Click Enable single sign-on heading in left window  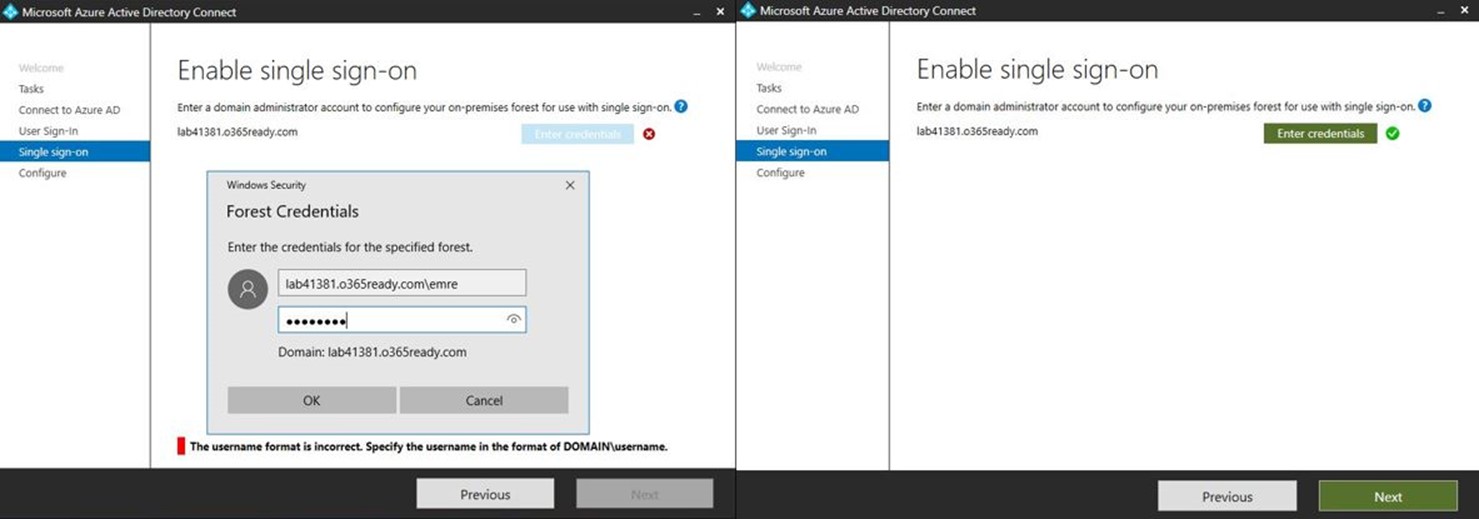(x=297, y=71)
